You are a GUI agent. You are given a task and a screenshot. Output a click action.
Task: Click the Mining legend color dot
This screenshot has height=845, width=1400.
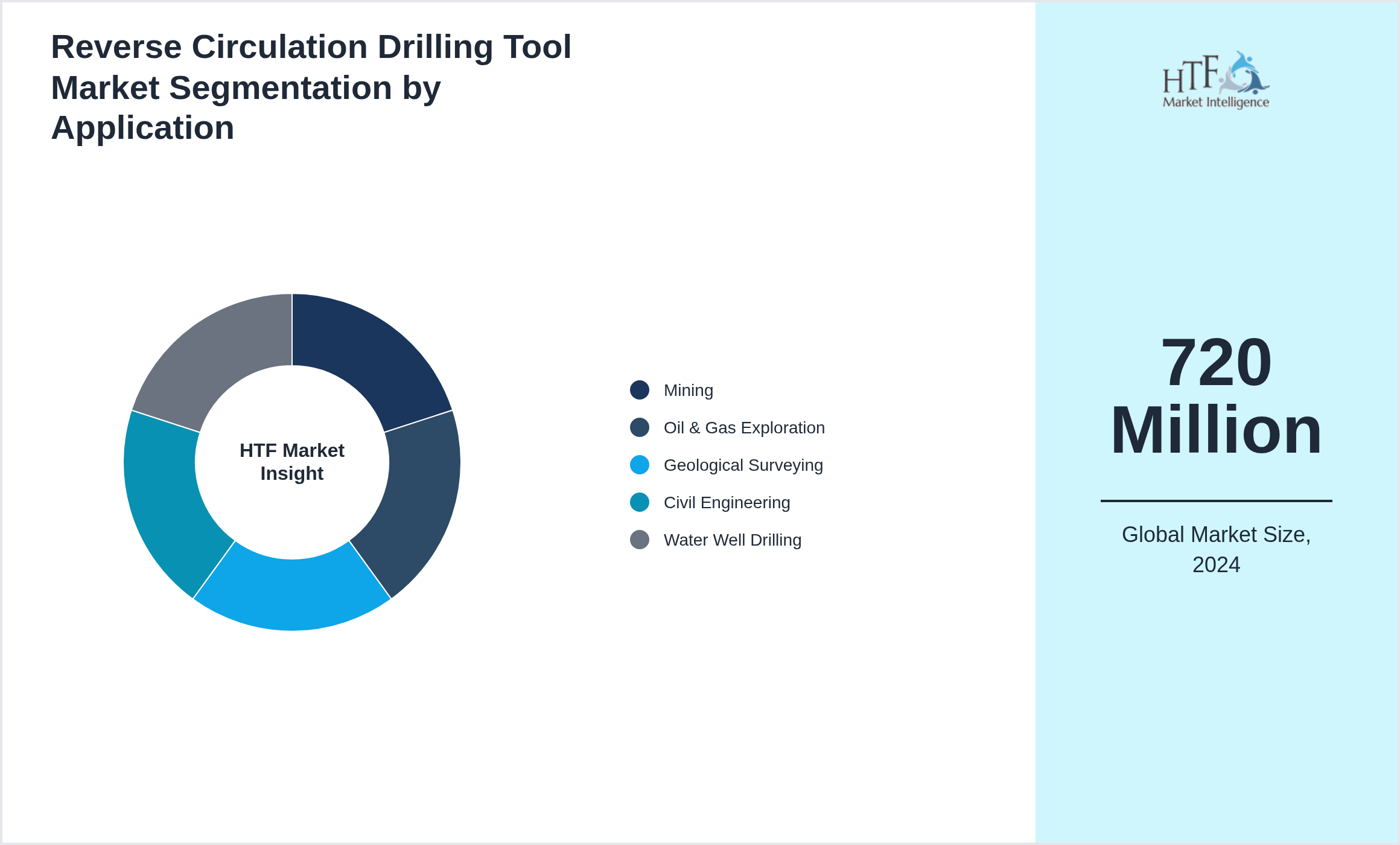[639, 390]
